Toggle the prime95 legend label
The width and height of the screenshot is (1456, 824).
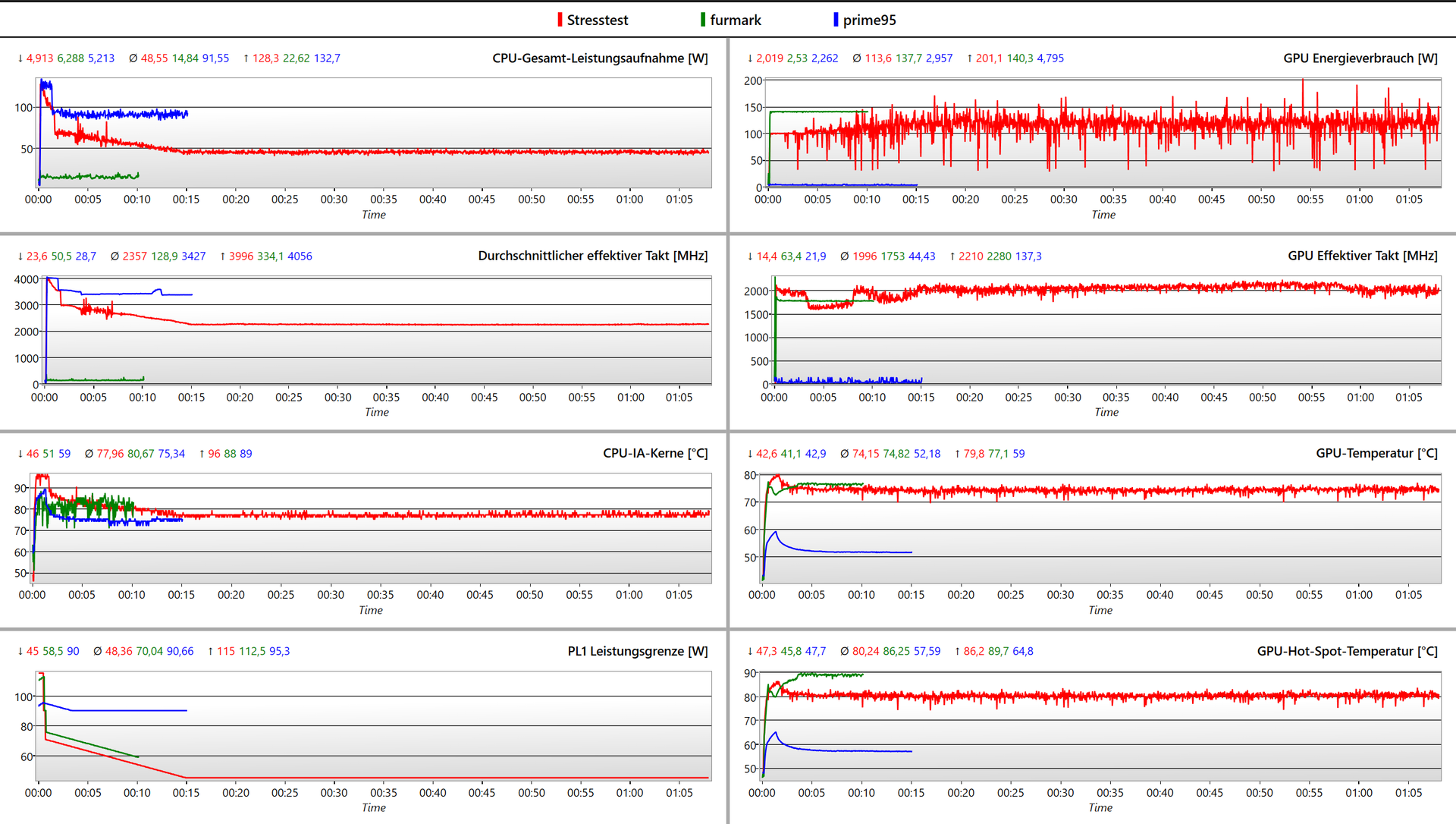[x=869, y=20]
